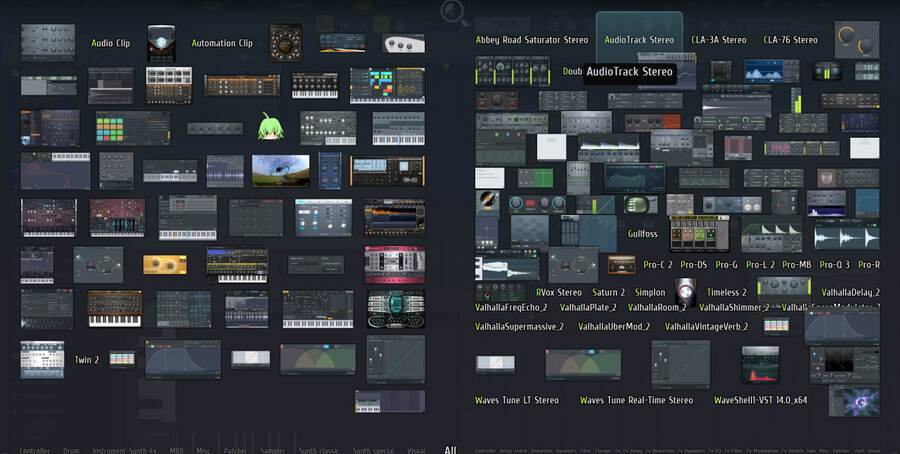Choose the green-haired anime character plugin thumbnail
The width and height of the screenshot is (900, 454).
(x=270, y=127)
